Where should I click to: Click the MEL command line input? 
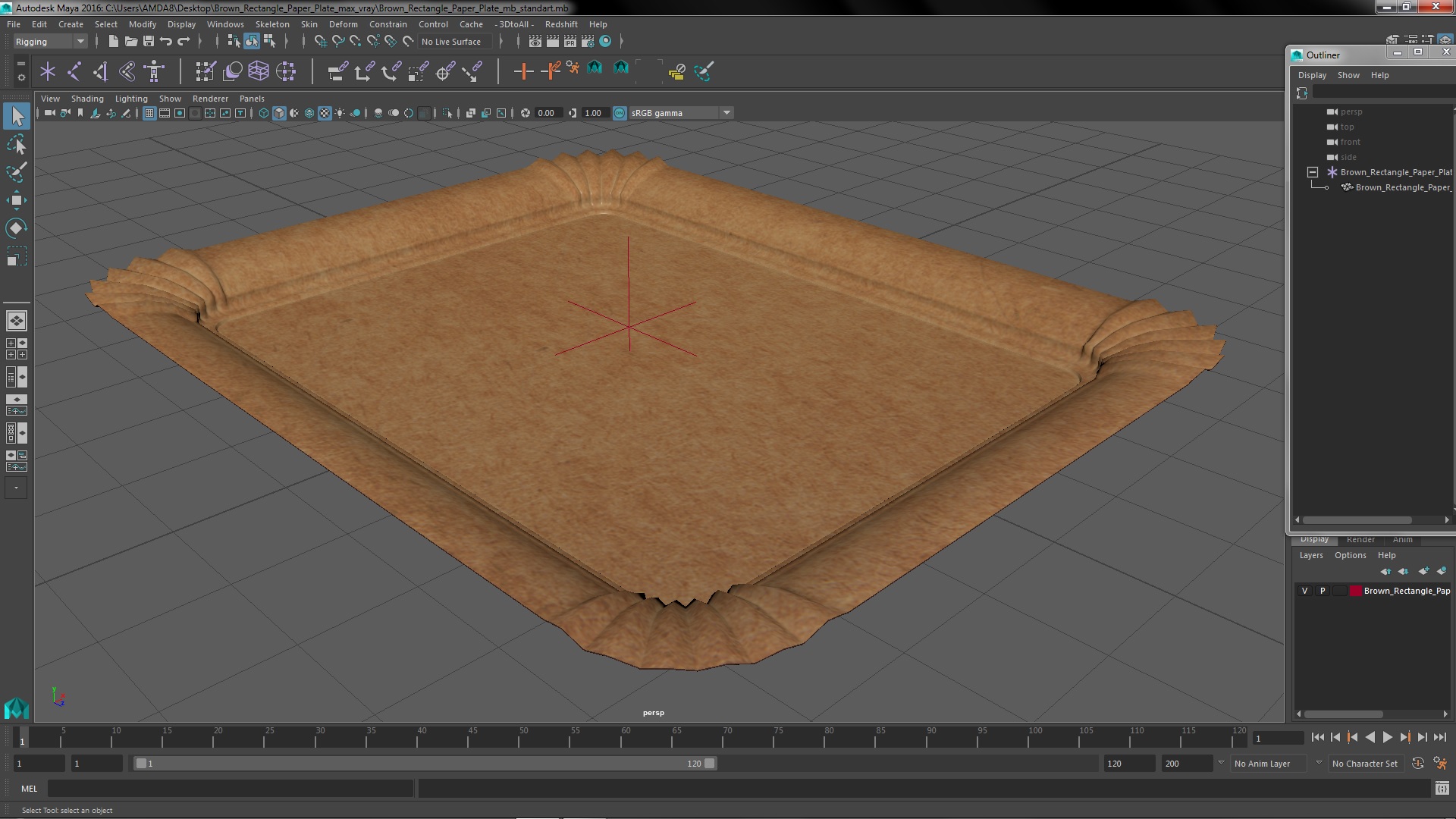[x=231, y=789]
